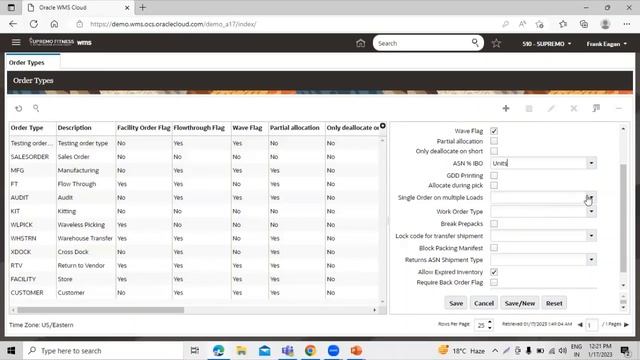
Task: Open Microsoft Teams from taskbar
Action: pos(287,351)
